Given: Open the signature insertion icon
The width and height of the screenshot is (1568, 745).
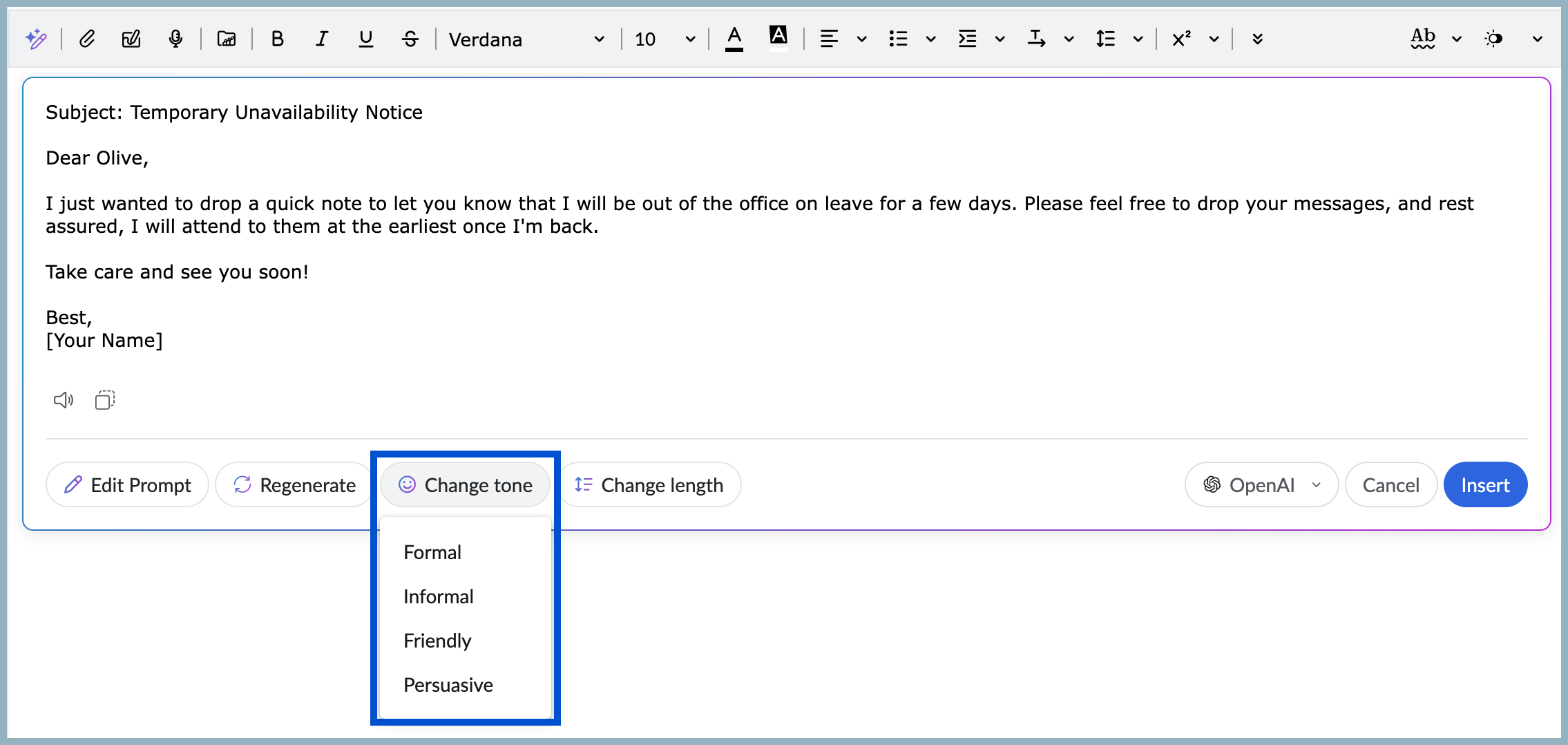Looking at the screenshot, I should coord(131,39).
